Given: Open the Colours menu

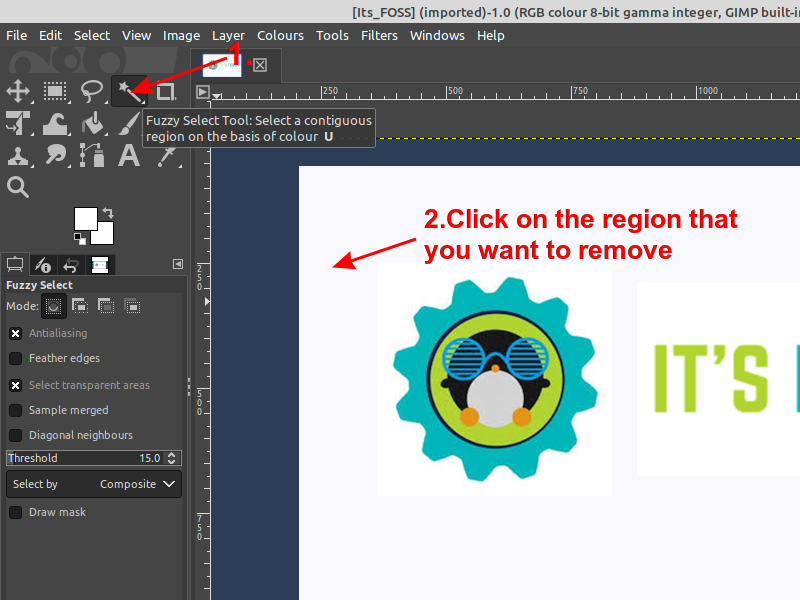Looking at the screenshot, I should (x=280, y=35).
